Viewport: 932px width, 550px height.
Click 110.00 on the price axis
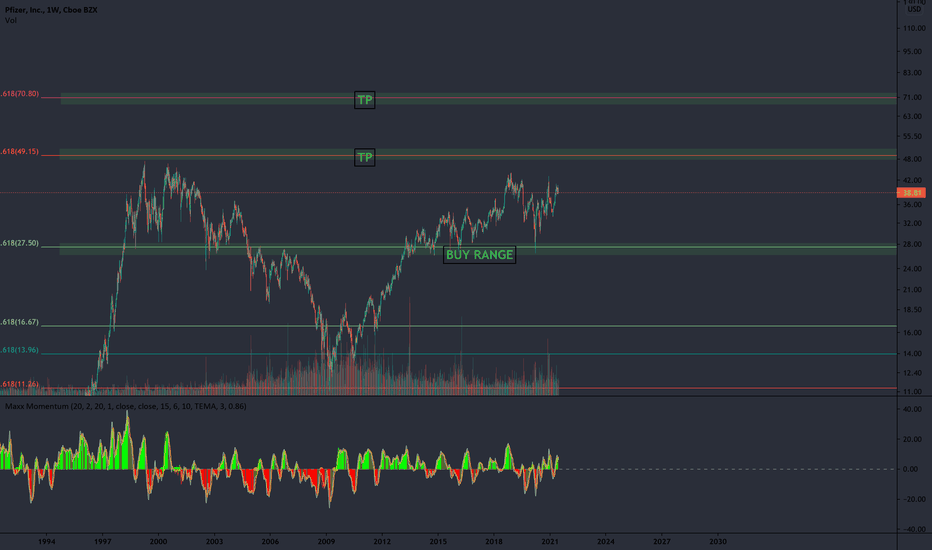tap(913, 29)
